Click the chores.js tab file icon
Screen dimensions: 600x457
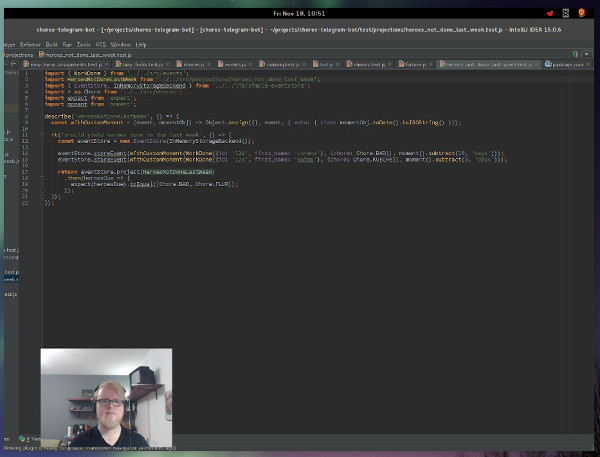click(x=179, y=64)
